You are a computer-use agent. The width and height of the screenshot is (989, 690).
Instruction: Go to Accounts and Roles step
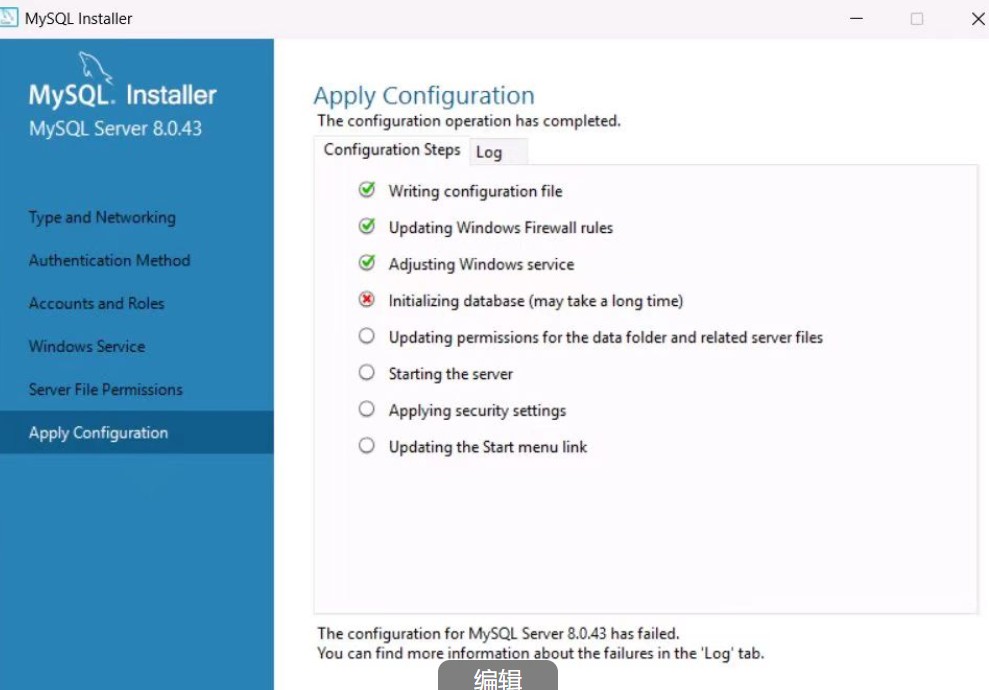click(x=97, y=303)
